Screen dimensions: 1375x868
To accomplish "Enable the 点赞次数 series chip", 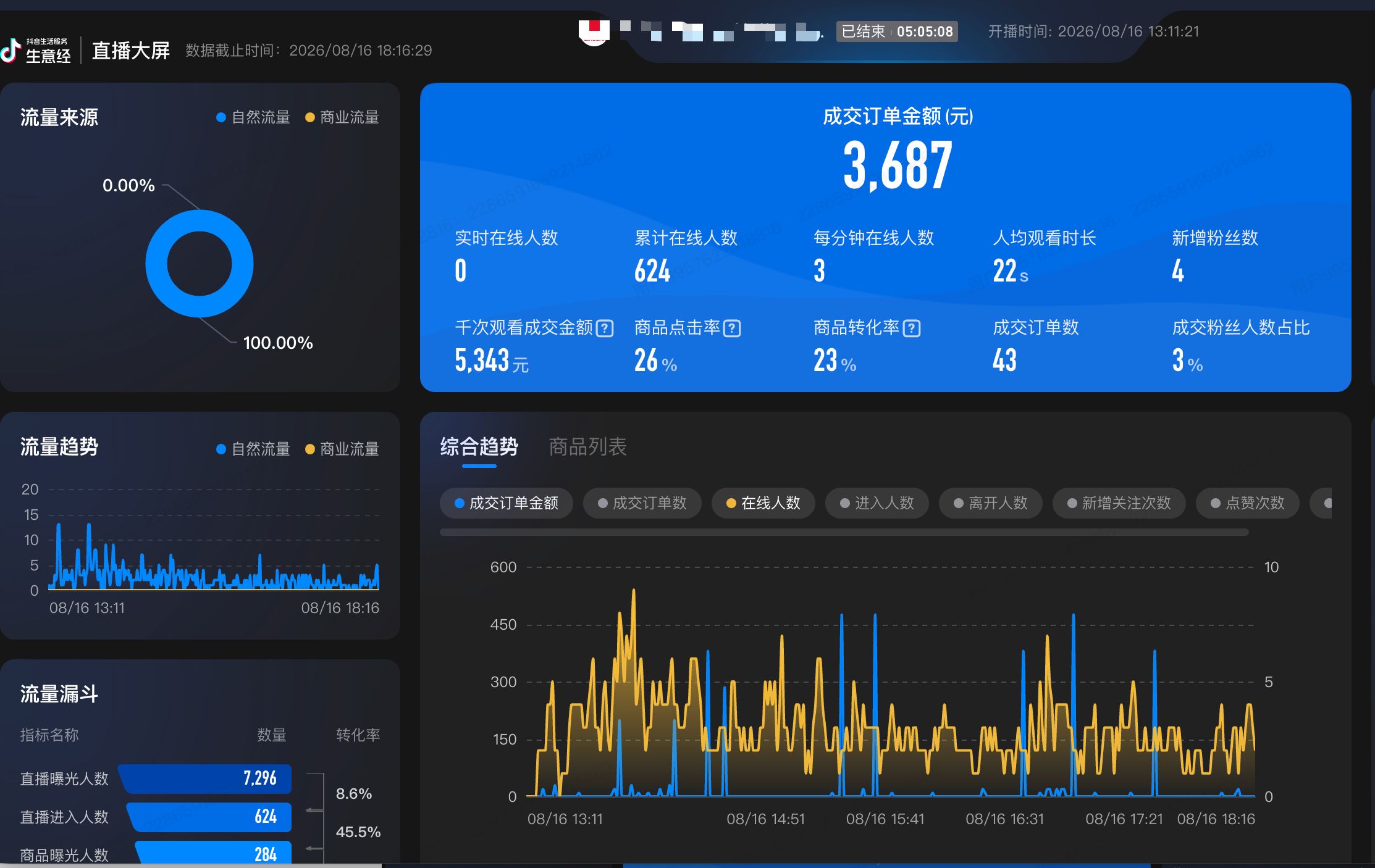I will point(1248,503).
